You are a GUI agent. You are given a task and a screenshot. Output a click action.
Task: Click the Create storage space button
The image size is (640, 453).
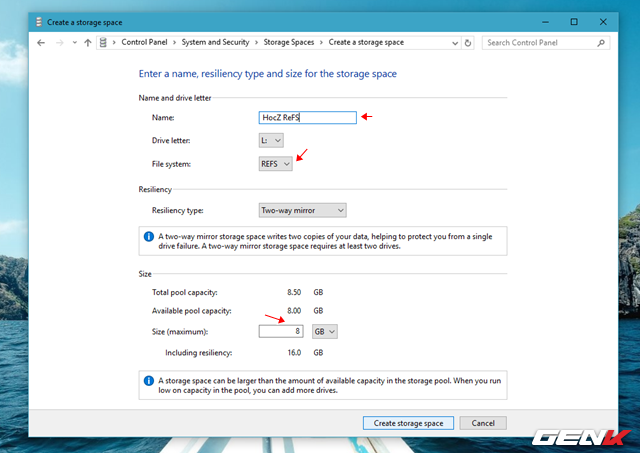pyautogui.click(x=408, y=423)
